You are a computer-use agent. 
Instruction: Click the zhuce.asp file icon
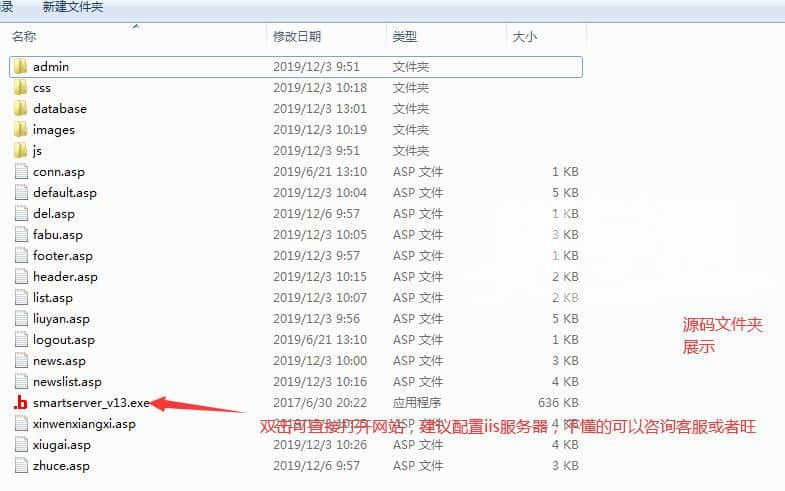21,466
